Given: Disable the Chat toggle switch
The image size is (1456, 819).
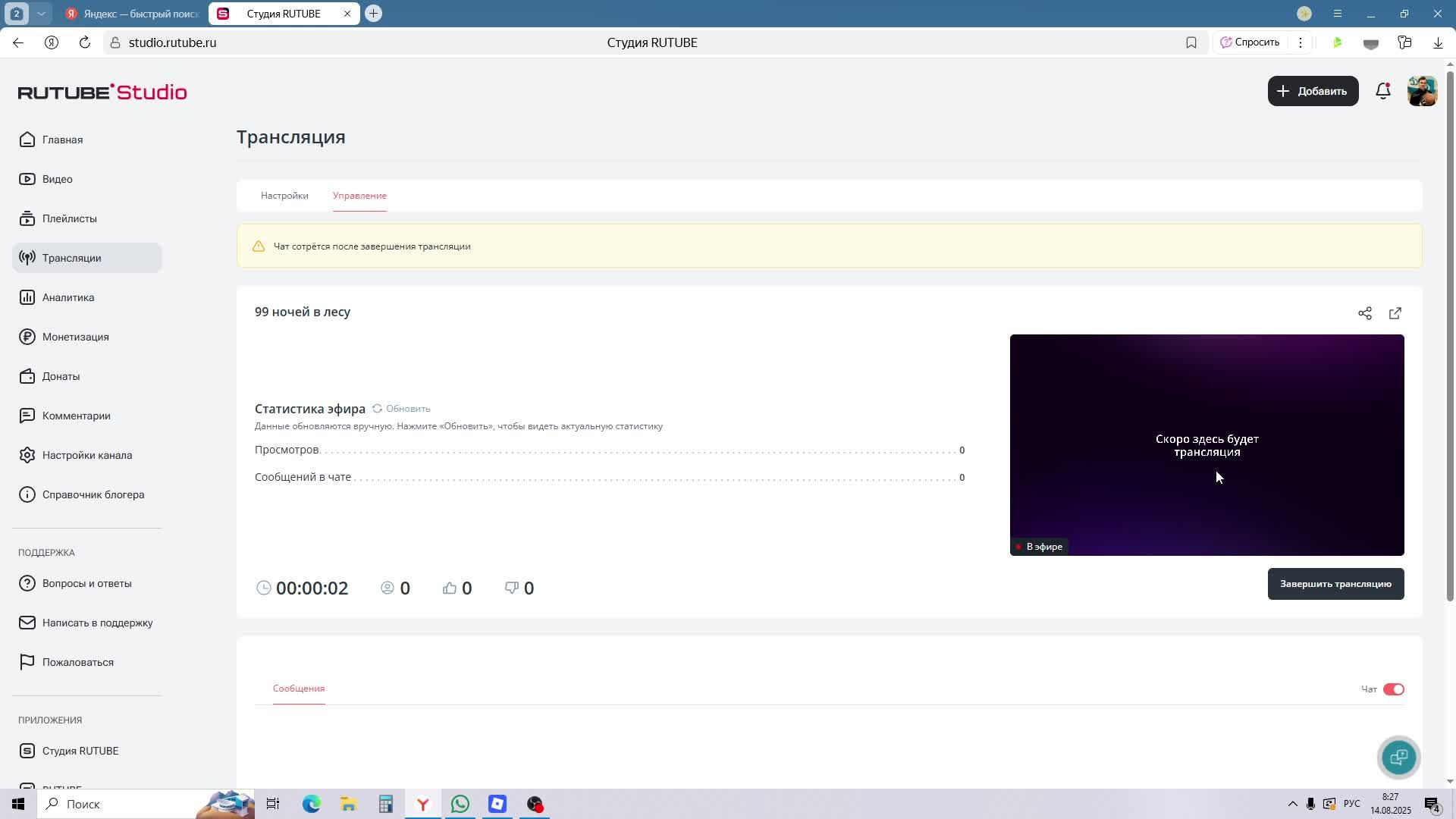Looking at the screenshot, I should [x=1393, y=689].
